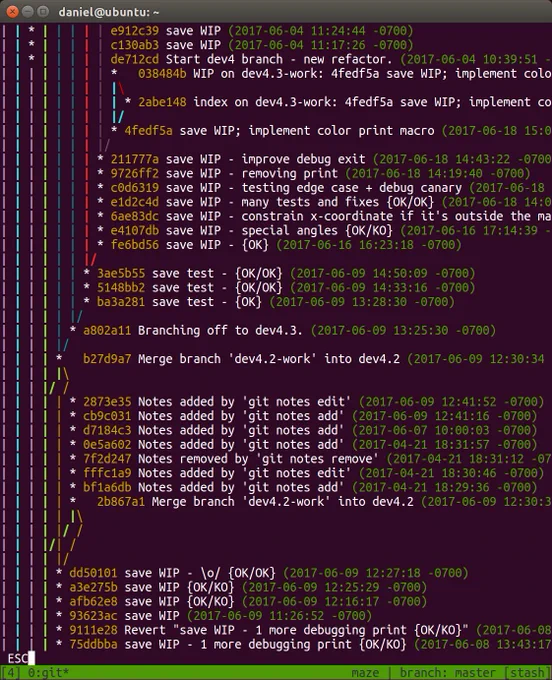Select commit hash e912c39

tap(134, 31)
